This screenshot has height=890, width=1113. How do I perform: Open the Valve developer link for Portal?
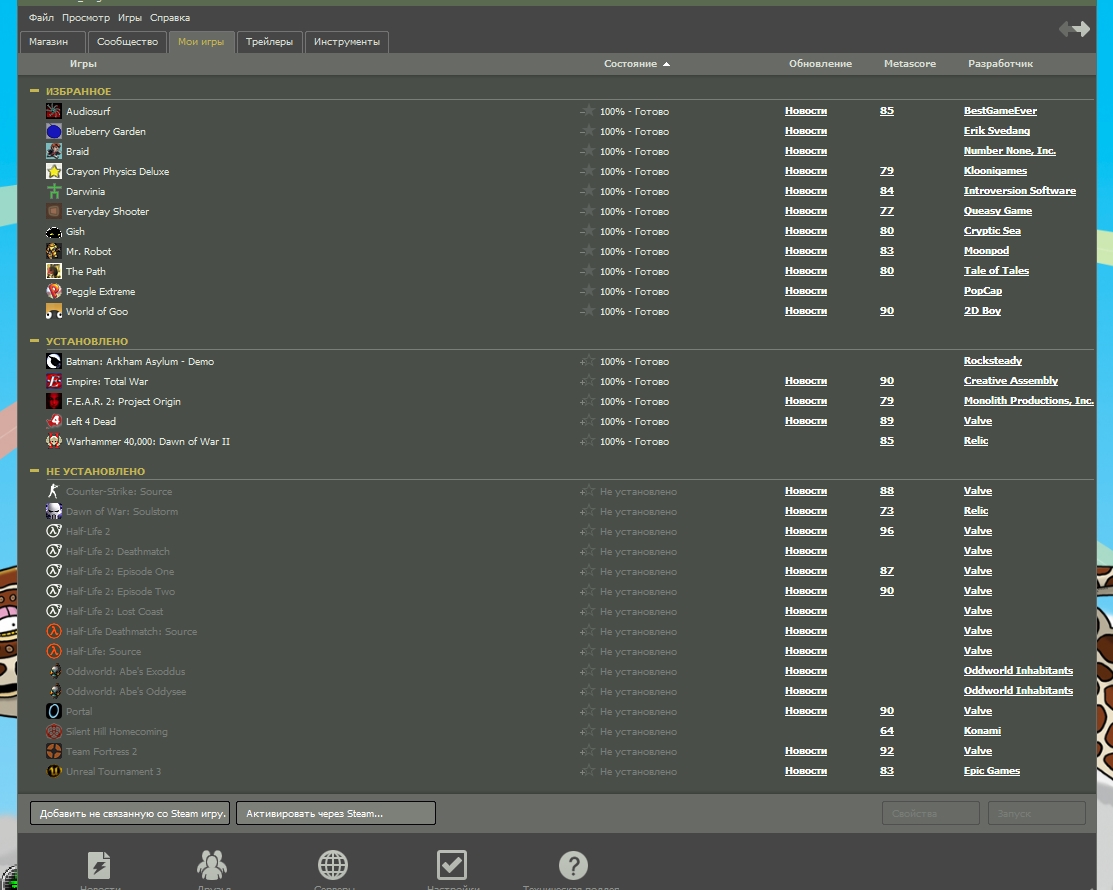pos(977,710)
